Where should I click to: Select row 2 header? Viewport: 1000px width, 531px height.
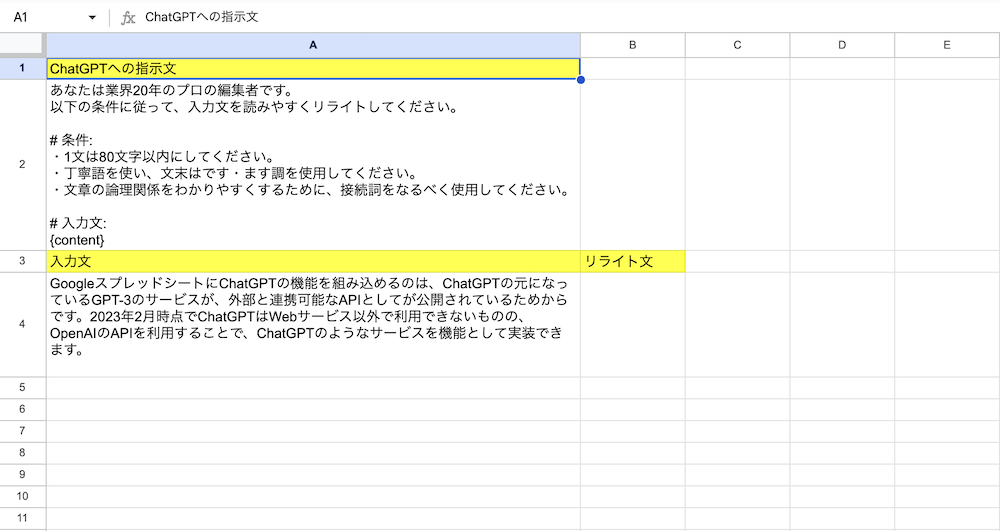tap(23, 164)
